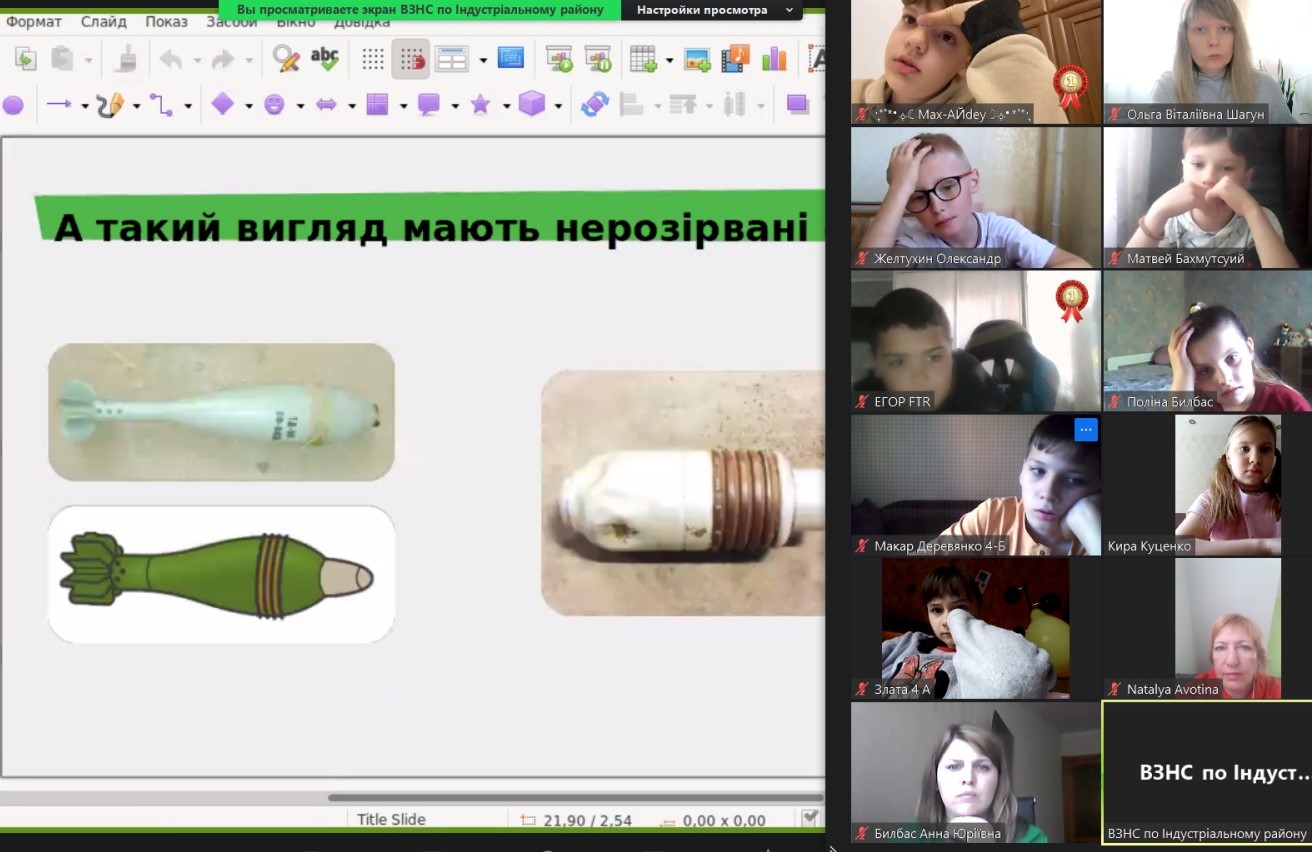This screenshot has height=852, width=1312.
Task: Open the Слайд menu
Action: pyautogui.click(x=104, y=21)
